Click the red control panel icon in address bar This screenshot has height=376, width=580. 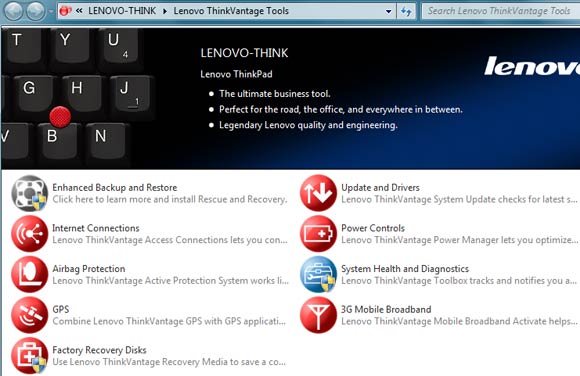click(x=65, y=11)
